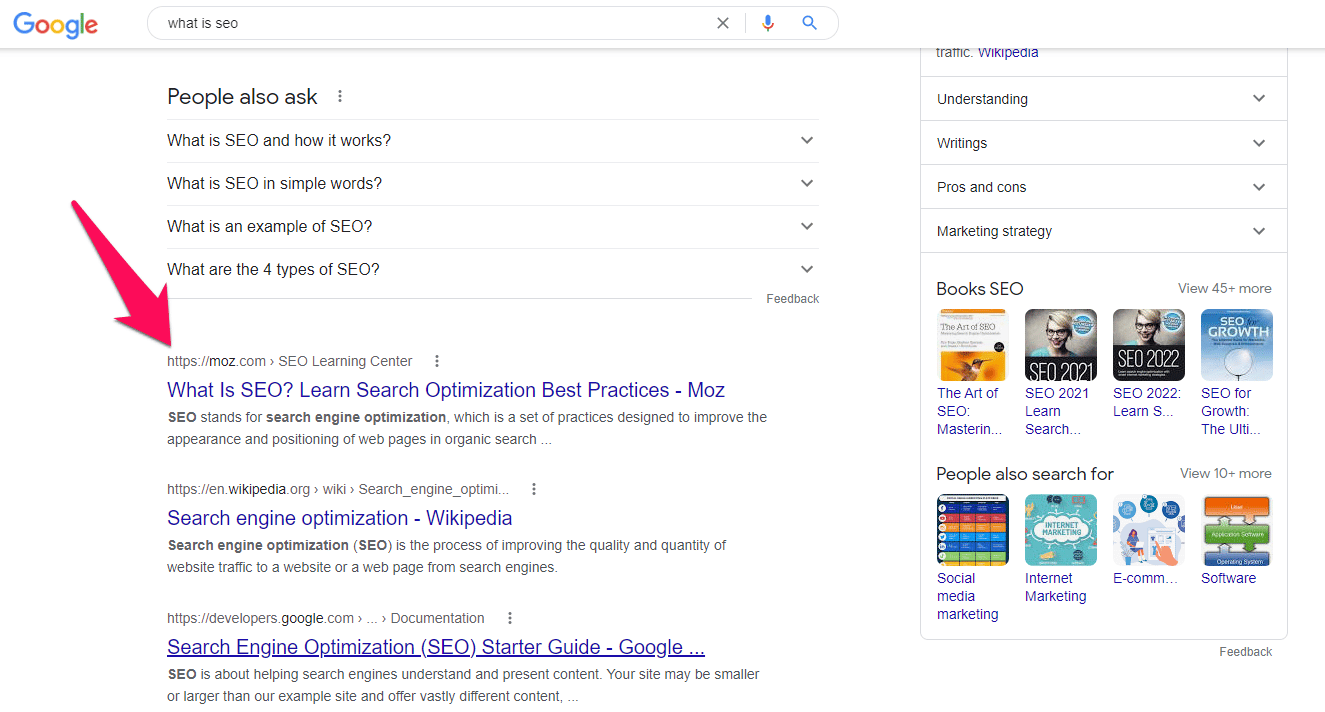1325x712 pixels.
Task: Click 'Internet Marketing' text link
Action: (1056, 587)
